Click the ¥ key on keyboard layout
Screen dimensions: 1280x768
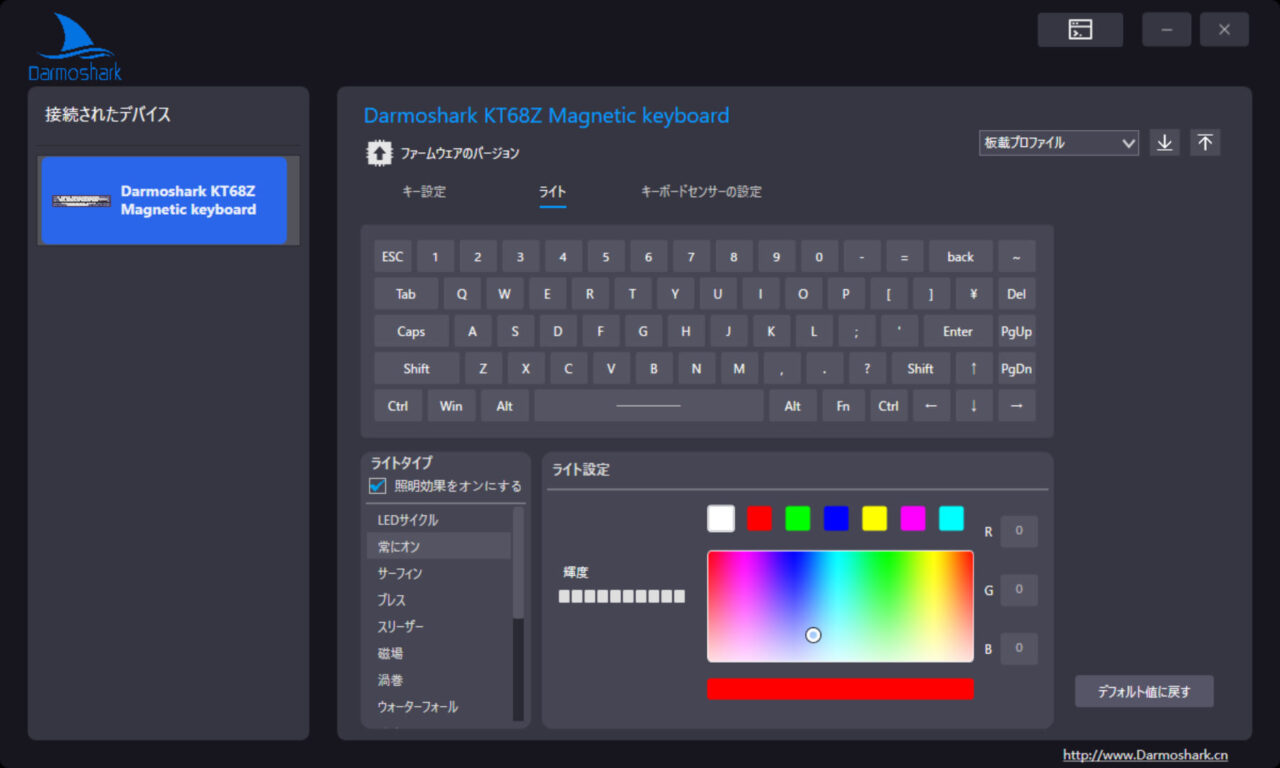974,294
